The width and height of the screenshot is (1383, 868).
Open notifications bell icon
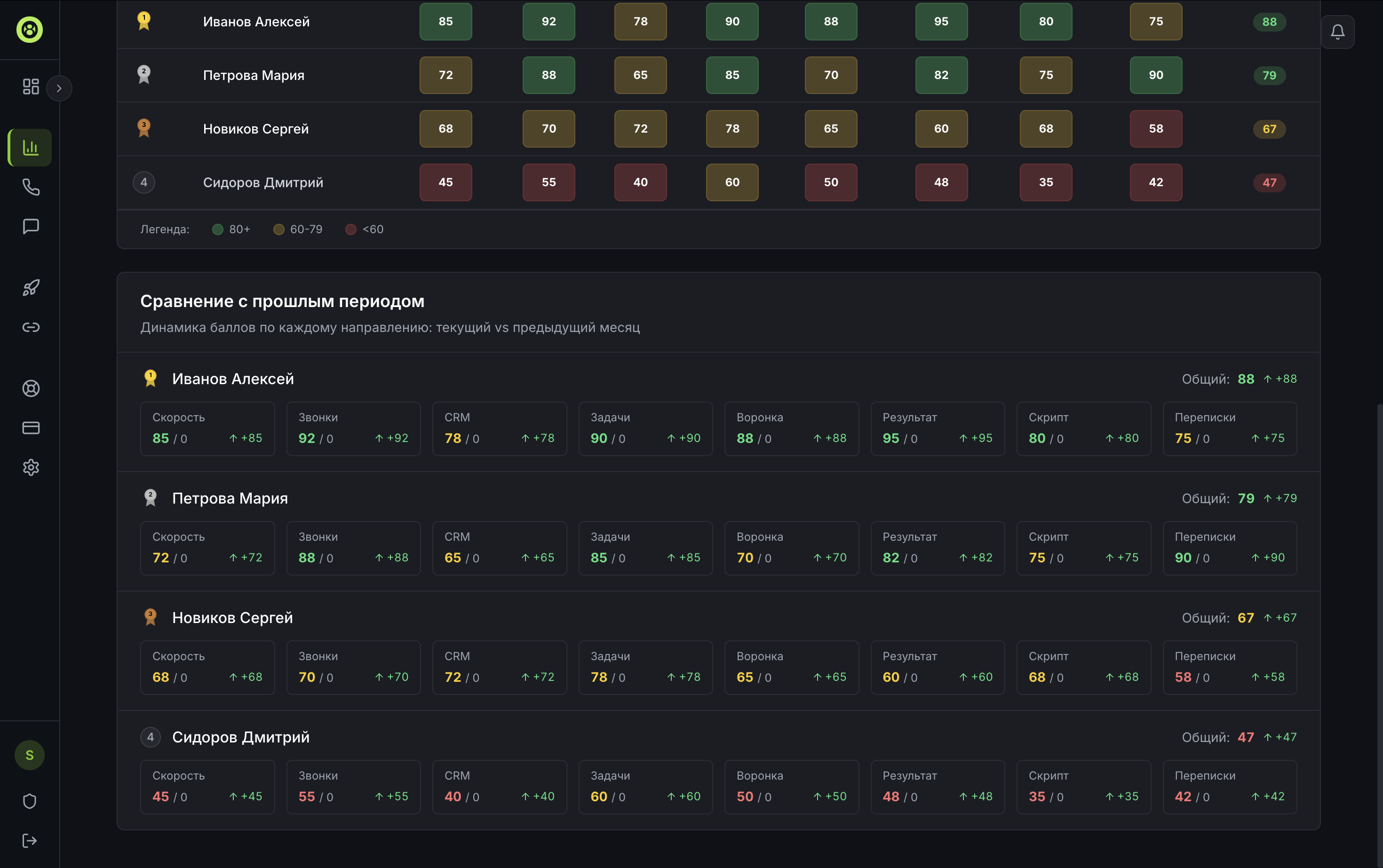coord(1337,32)
